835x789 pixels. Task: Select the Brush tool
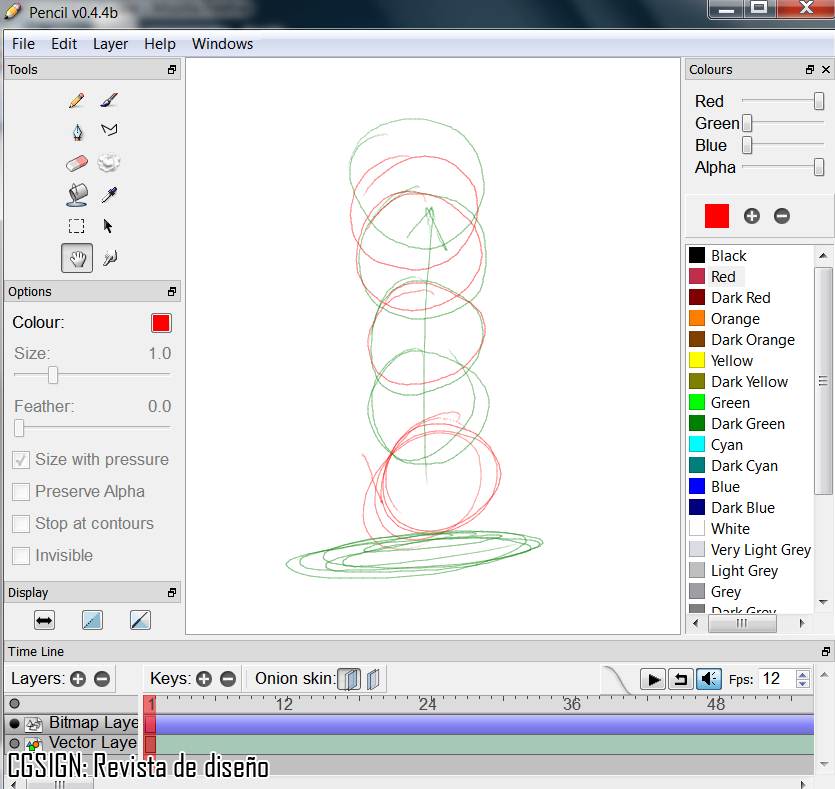pos(110,98)
